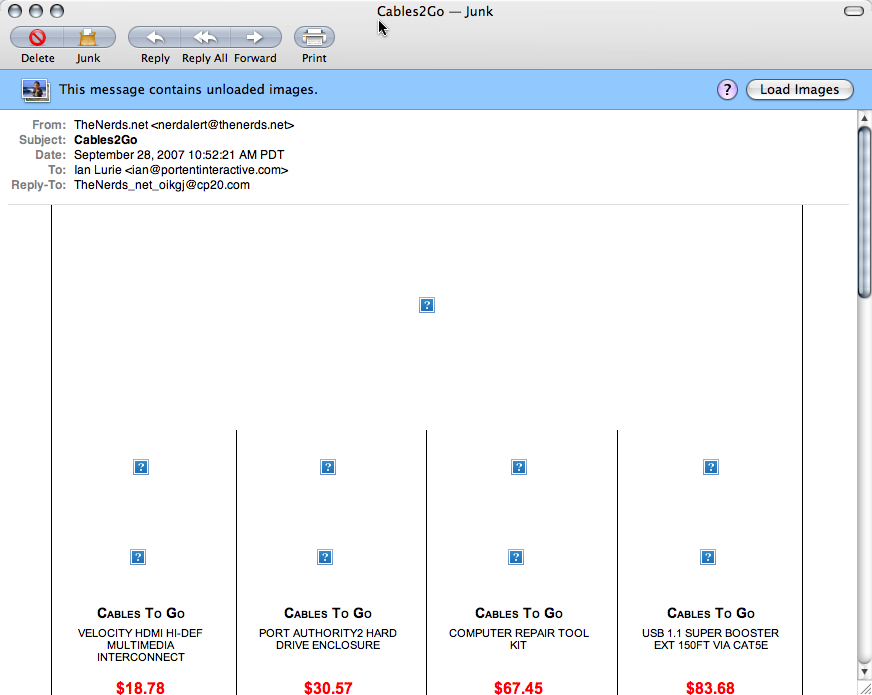Click the $30.57 price for the drive enclosure
Screen dimensions: 872x695
click(x=328, y=688)
